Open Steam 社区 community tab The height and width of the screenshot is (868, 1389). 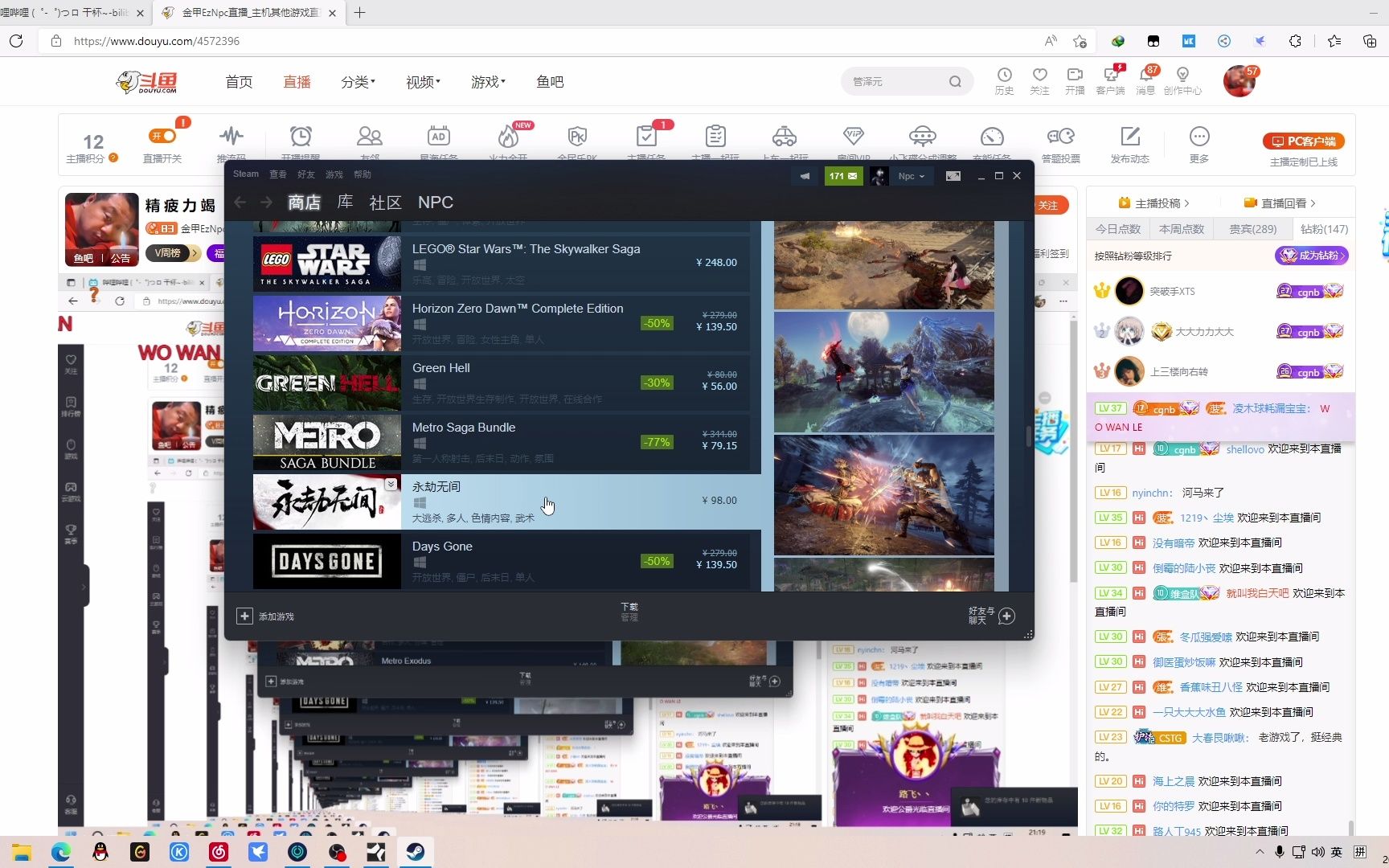coord(385,203)
